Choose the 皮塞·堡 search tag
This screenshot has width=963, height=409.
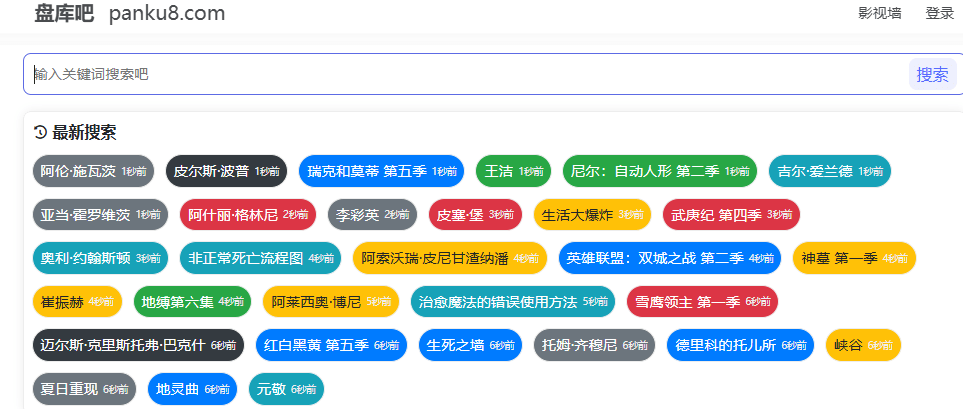475,214
